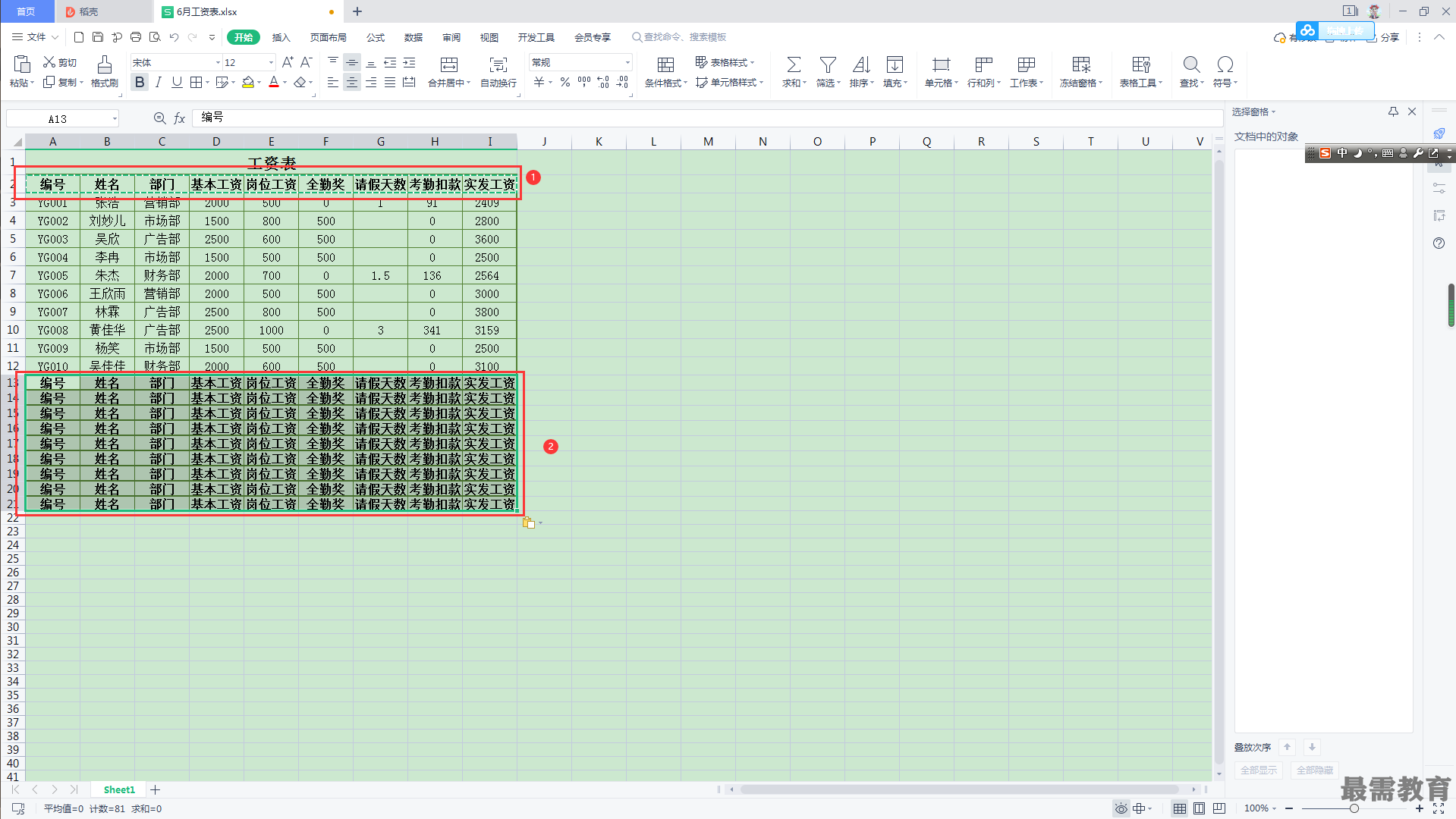Toggle left text alignment
Image resolution: width=1456 pixels, height=819 pixels.
pyautogui.click(x=332, y=82)
